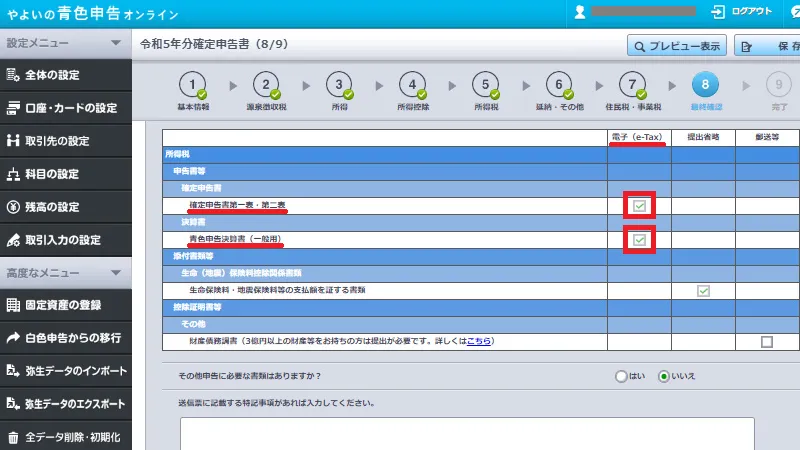
Task: Click the 弥生データのインポート icon
Action: 13,371
